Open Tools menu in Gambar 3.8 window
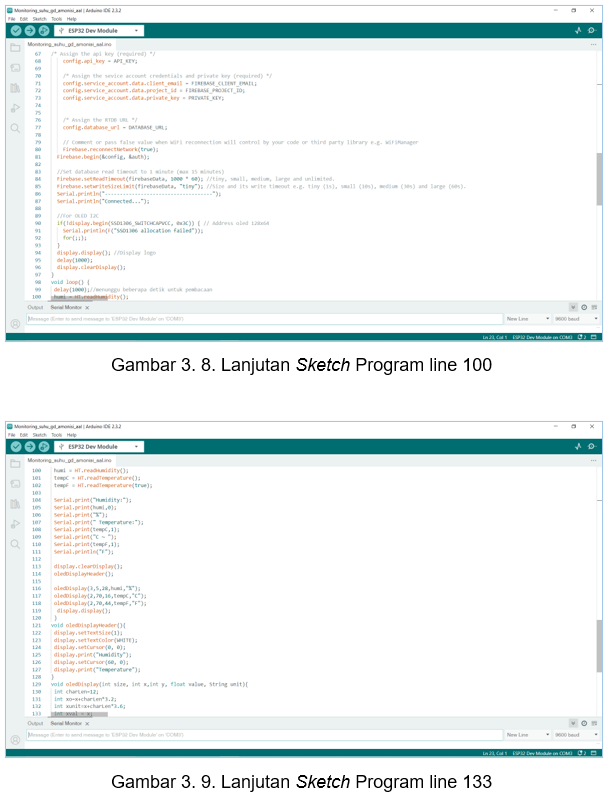This screenshot has height=797, width=607. [56, 19]
